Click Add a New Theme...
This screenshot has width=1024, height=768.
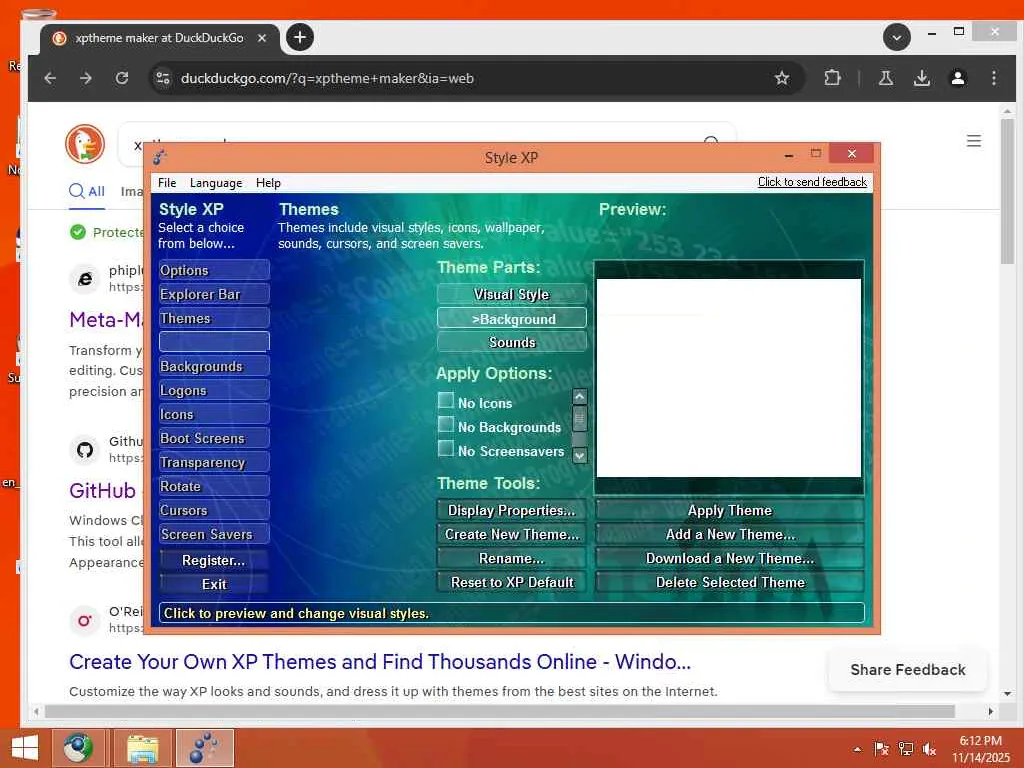[x=729, y=534]
